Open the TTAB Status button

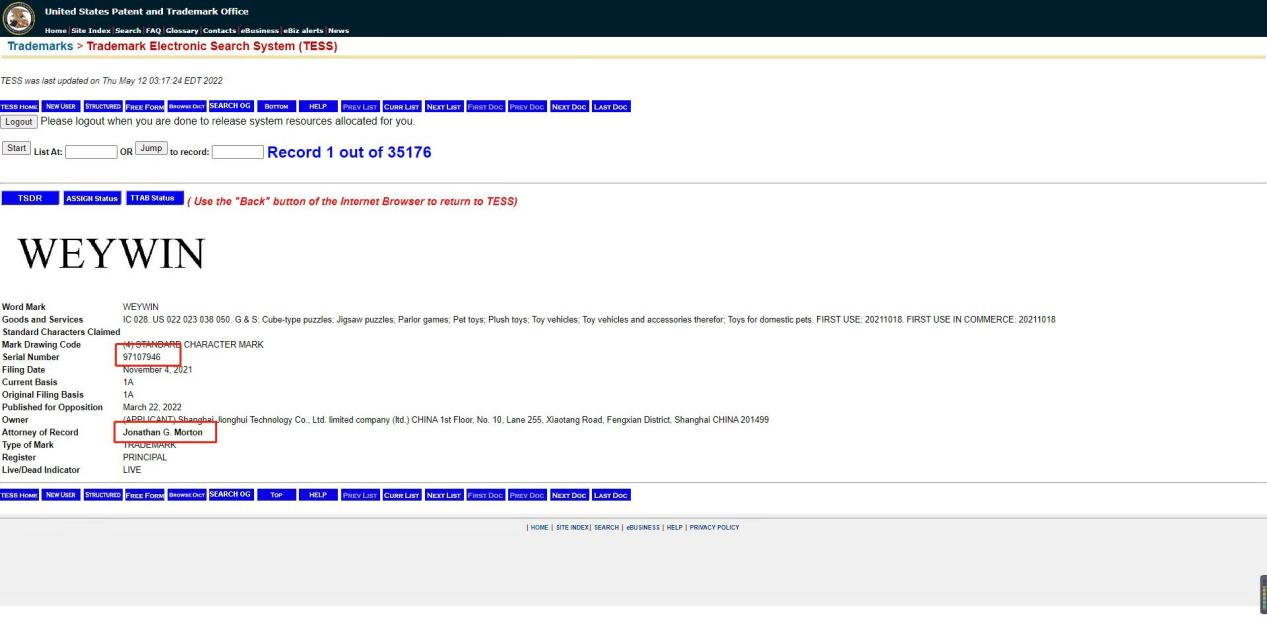(155, 198)
